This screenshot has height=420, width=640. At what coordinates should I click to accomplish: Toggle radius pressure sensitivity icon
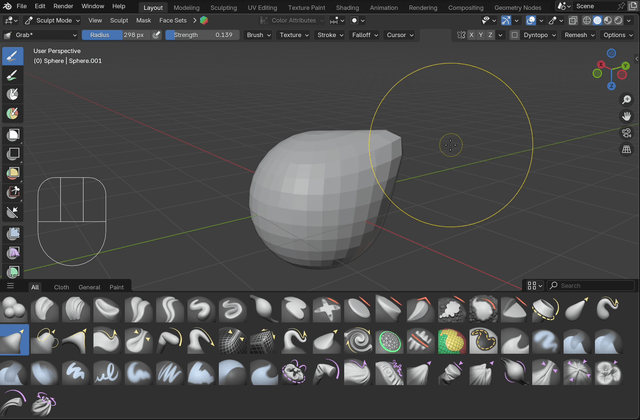[x=156, y=35]
